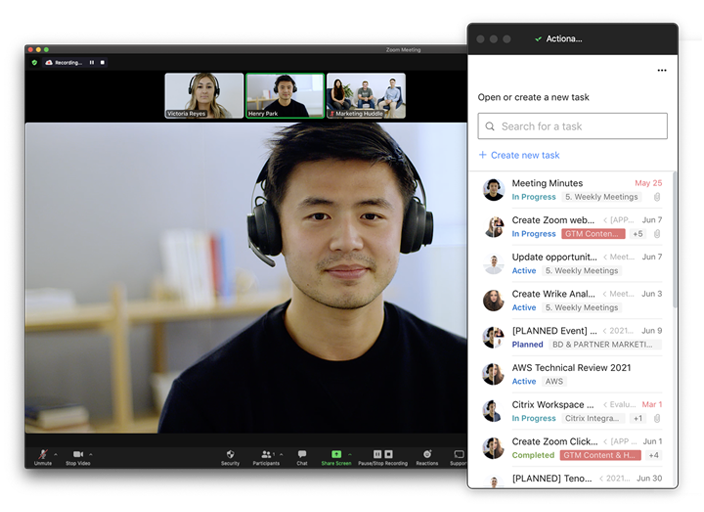Click In Progress status of Meeting Minutes
Image resolution: width=704 pixels, height=512 pixels.
pos(534,197)
